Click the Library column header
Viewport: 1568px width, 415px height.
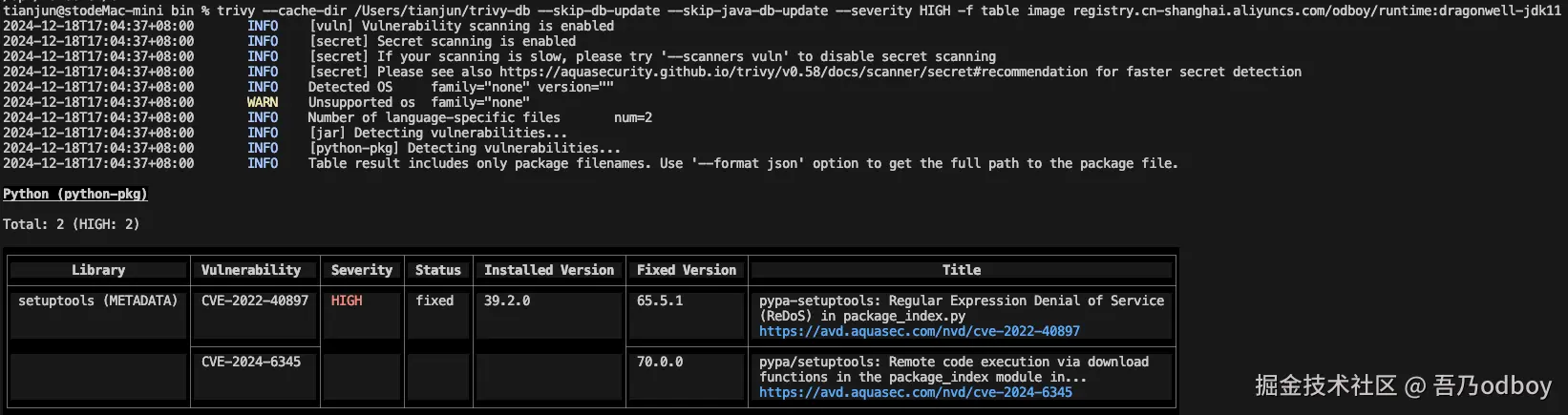point(98,270)
